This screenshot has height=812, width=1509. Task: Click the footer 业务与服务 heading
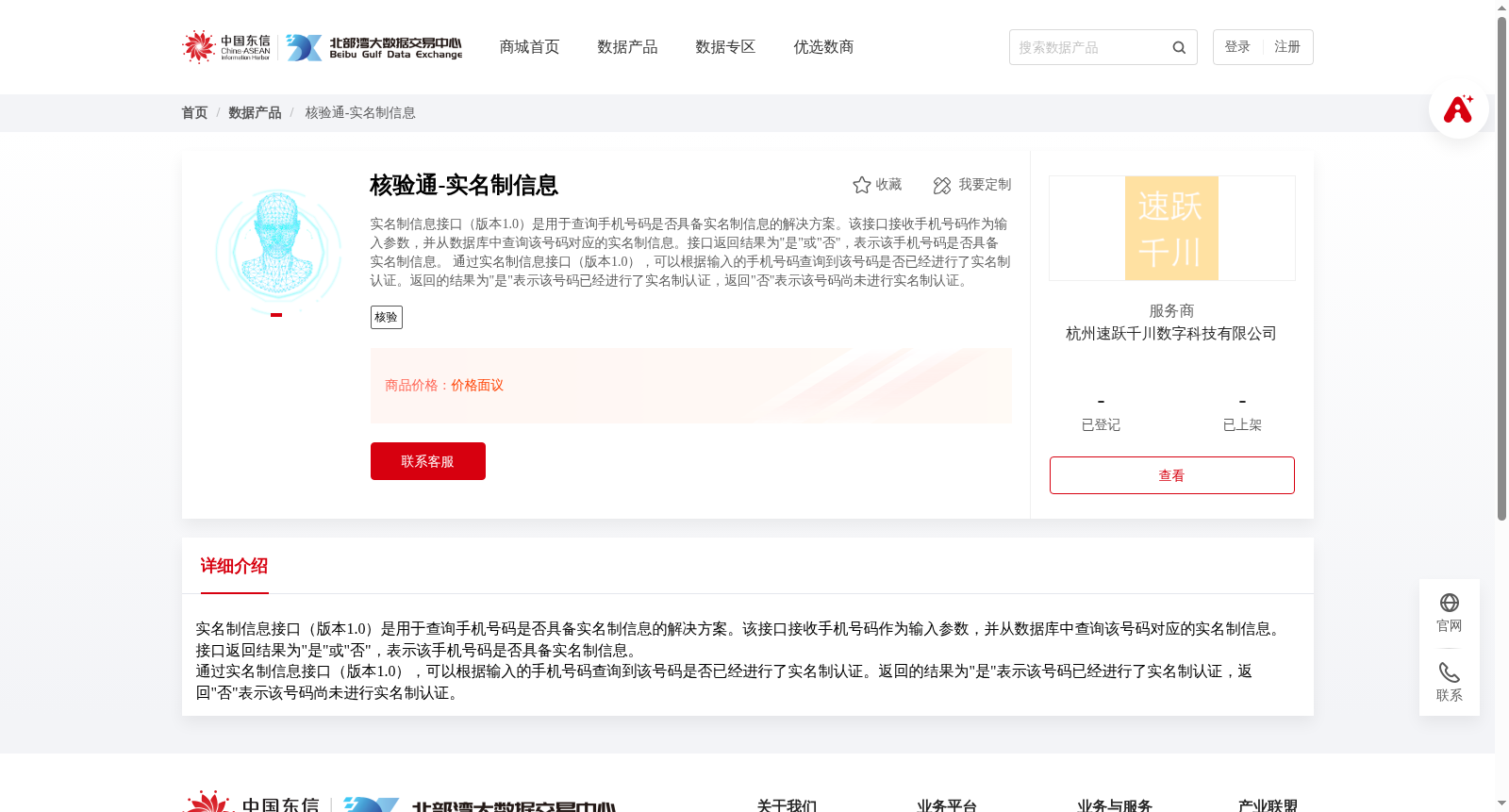click(x=1115, y=804)
